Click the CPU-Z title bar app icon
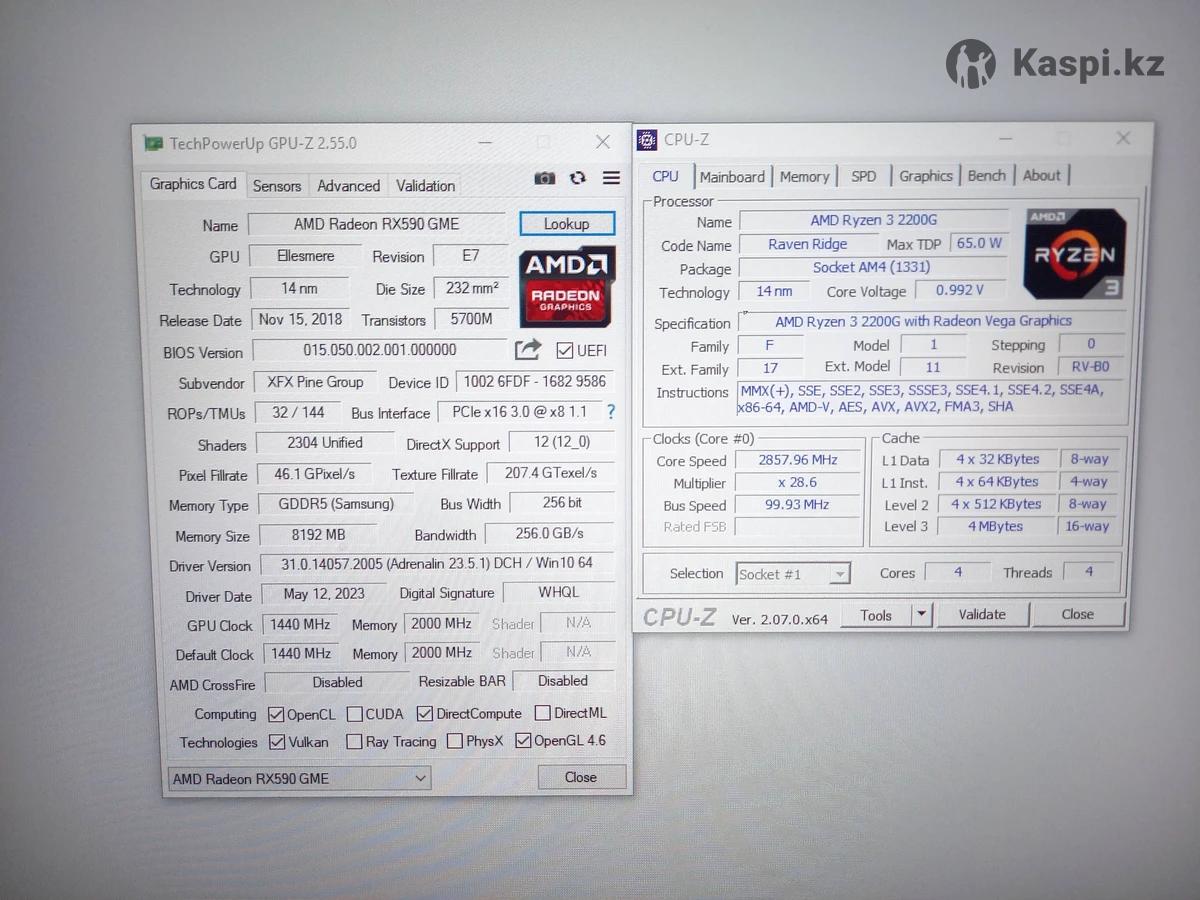The image size is (1200, 900). [x=647, y=140]
